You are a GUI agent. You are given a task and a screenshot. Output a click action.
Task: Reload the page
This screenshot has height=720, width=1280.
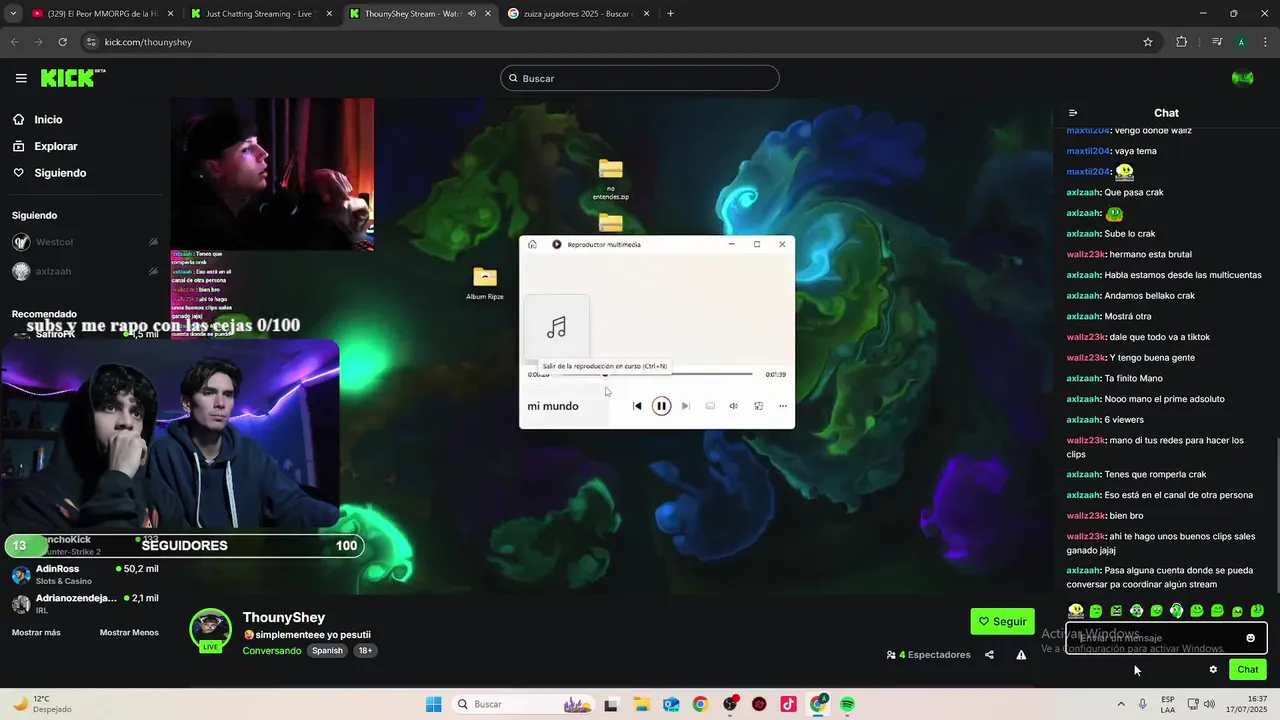[x=62, y=42]
